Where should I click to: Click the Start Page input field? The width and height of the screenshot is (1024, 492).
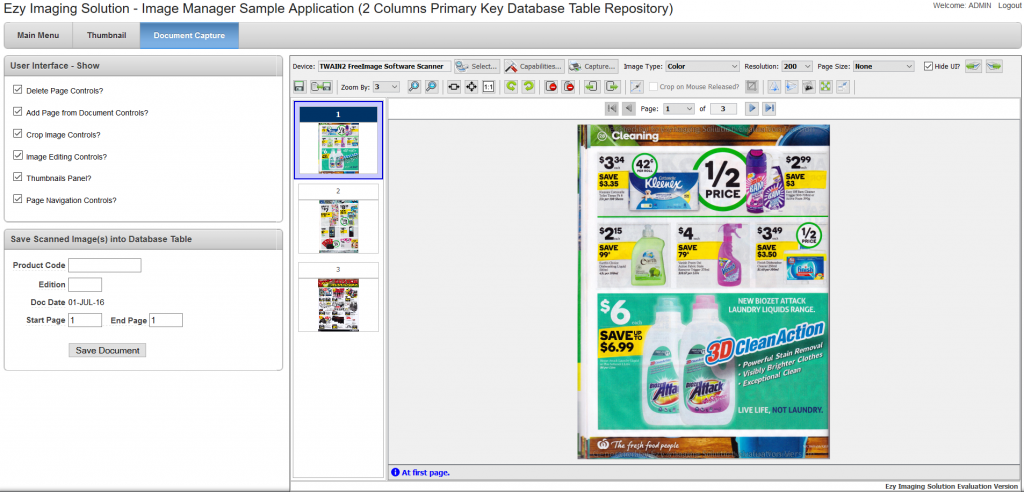pyautogui.click(x=85, y=320)
